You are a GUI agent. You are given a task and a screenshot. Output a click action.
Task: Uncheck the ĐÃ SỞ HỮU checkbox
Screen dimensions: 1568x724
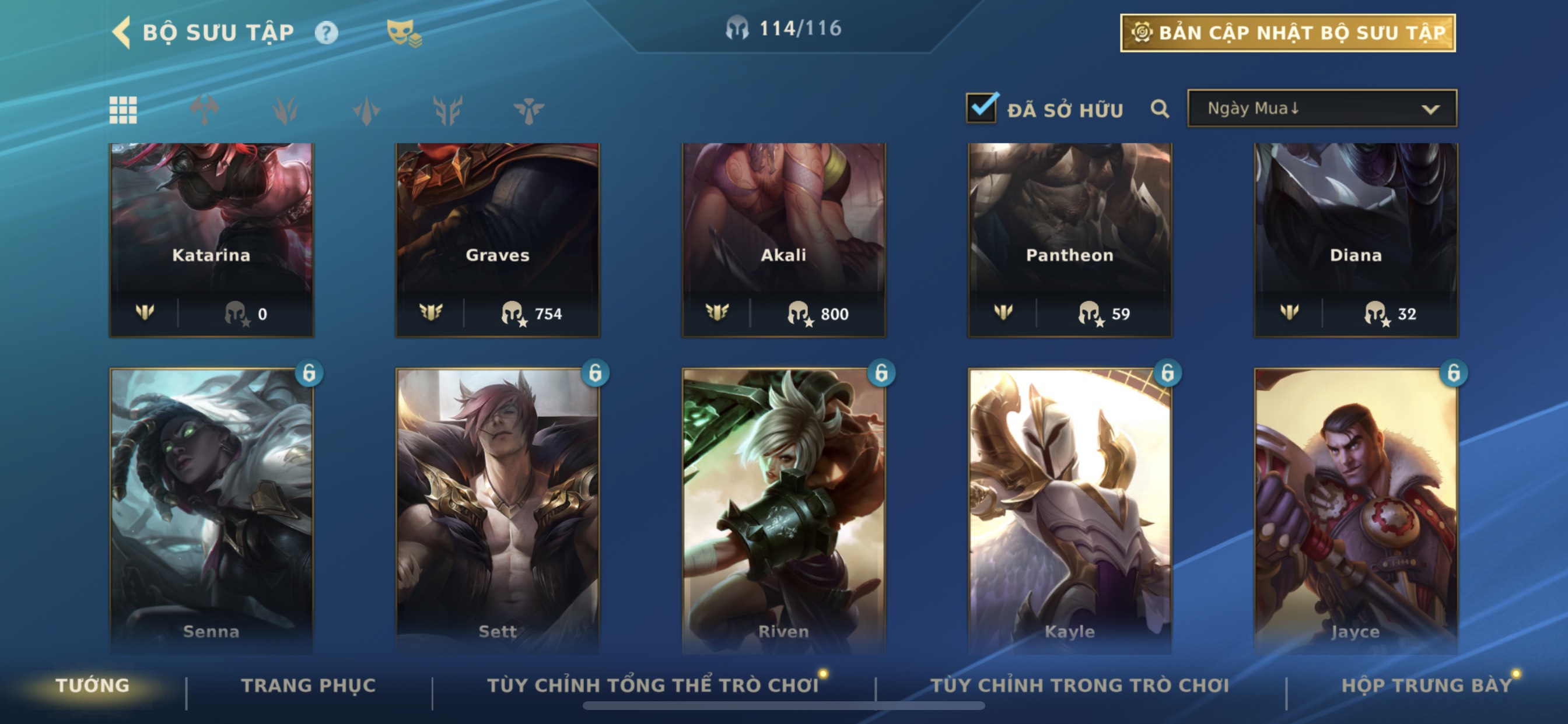pyautogui.click(x=981, y=108)
